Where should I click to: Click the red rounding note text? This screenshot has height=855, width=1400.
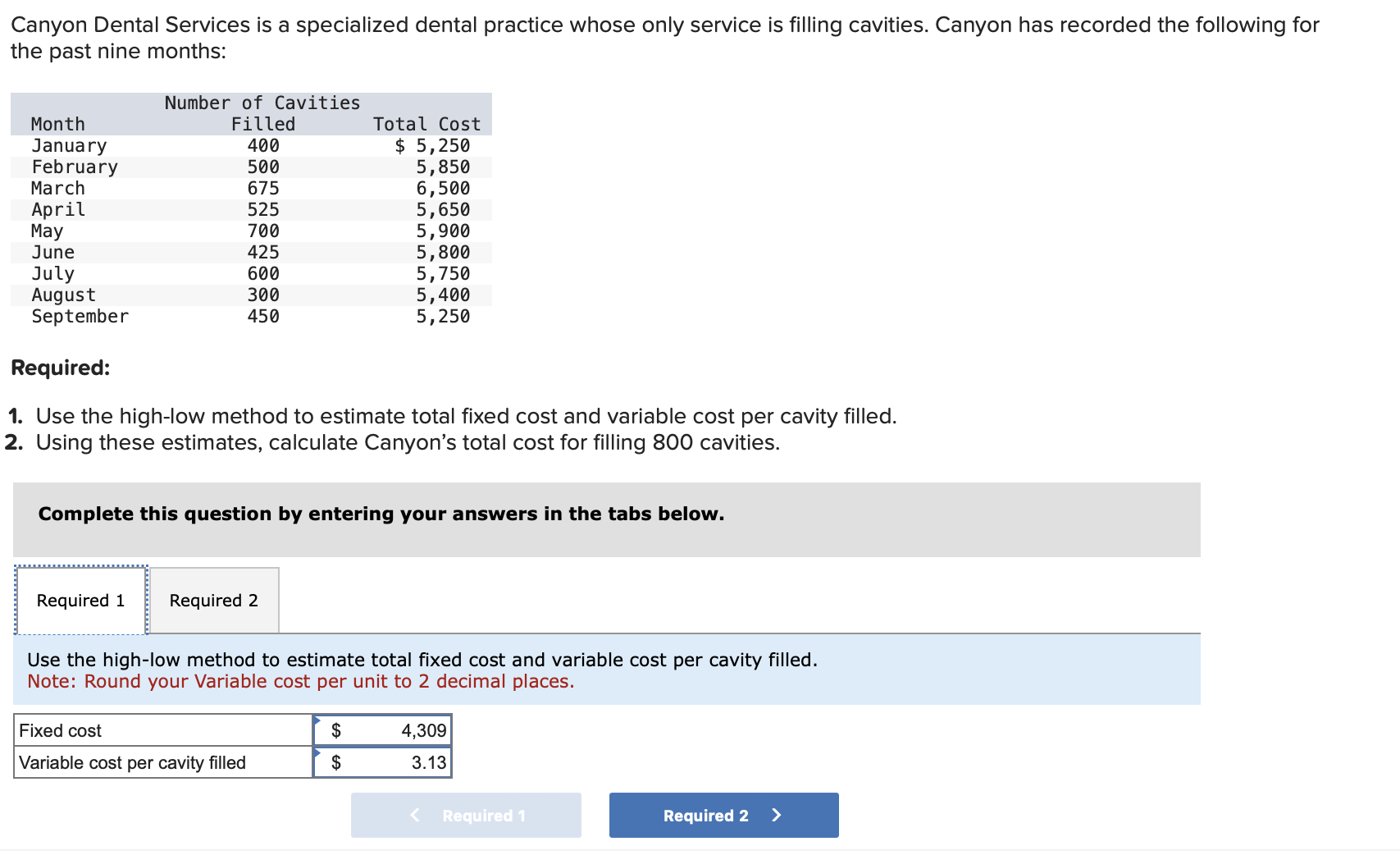tap(301, 680)
